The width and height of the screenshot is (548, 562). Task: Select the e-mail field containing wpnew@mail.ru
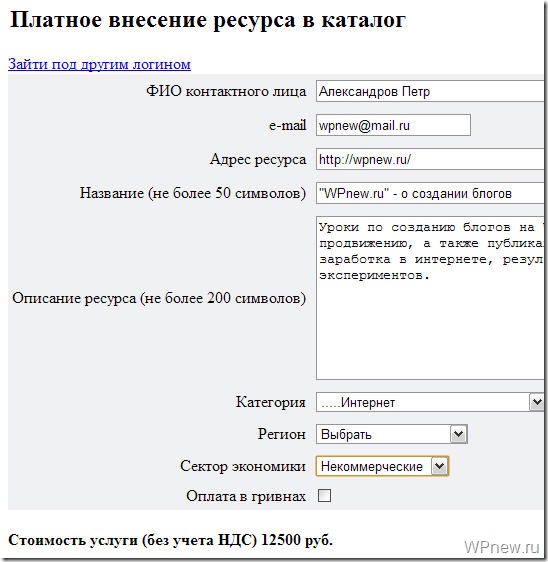[x=393, y=125]
